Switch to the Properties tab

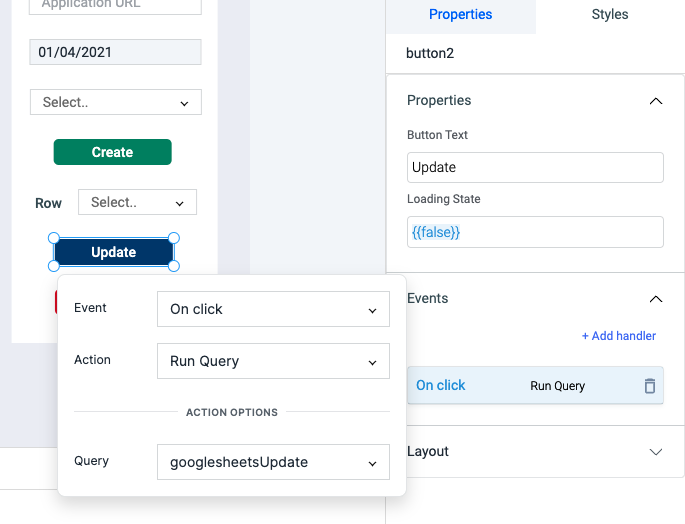(460, 14)
